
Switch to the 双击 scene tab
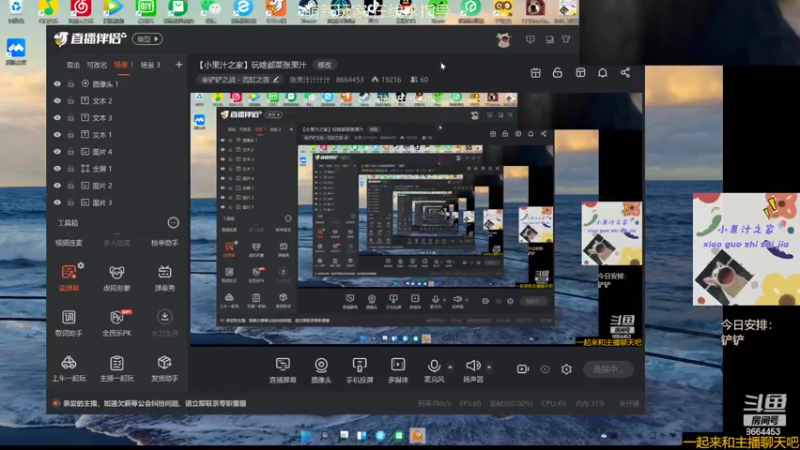click(x=73, y=65)
